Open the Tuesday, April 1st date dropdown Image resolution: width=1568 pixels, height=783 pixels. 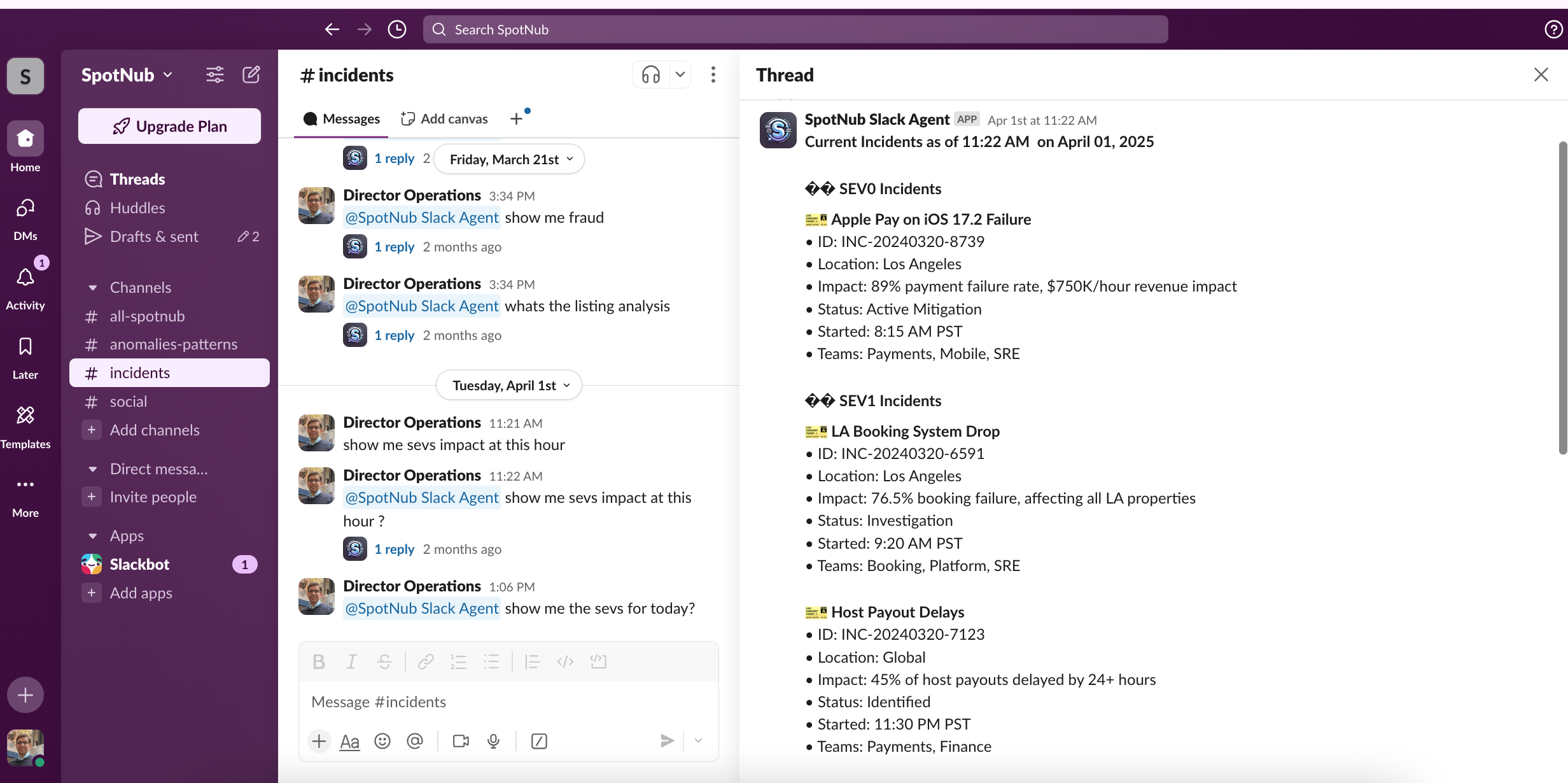[x=509, y=385]
